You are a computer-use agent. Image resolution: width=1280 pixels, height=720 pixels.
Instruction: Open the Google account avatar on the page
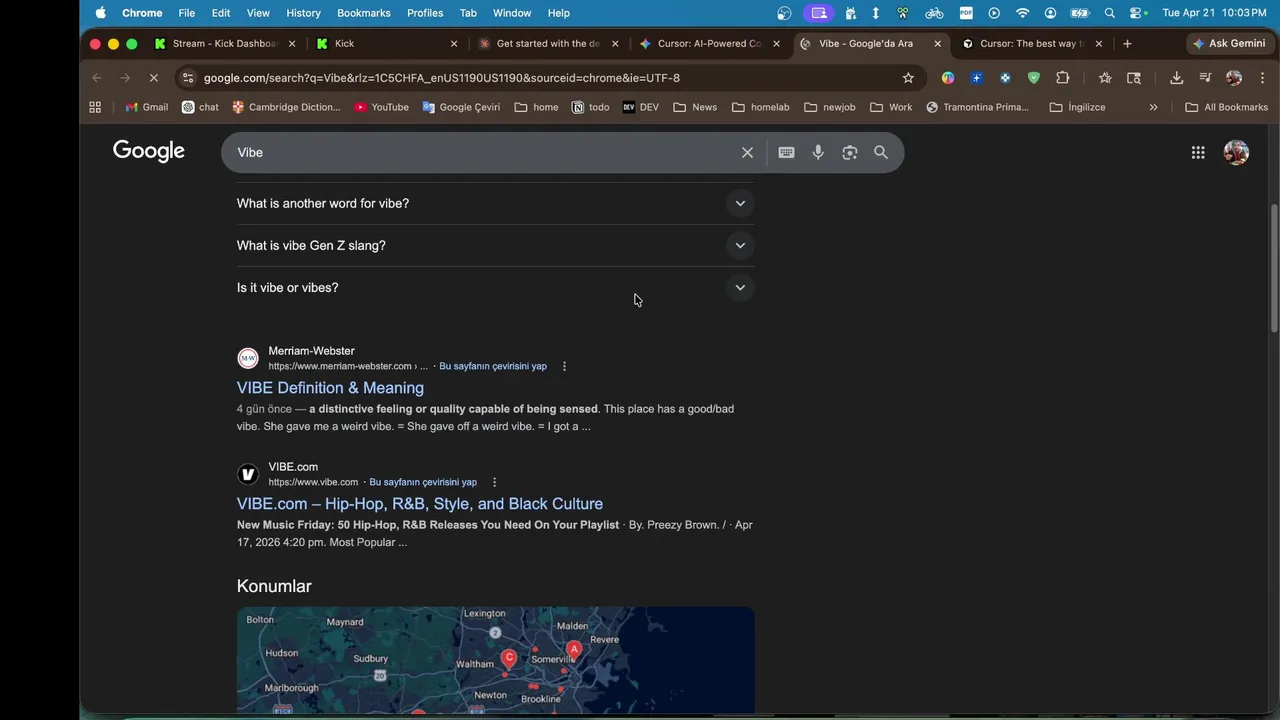coord(1236,152)
